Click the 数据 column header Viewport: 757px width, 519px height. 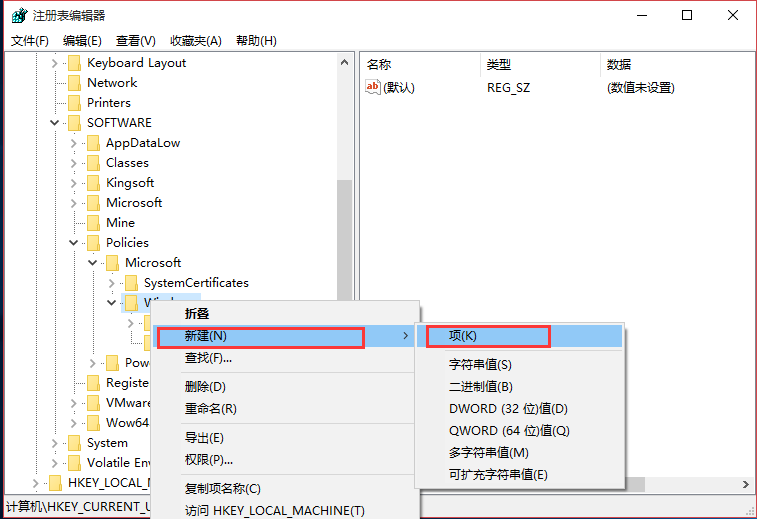point(678,65)
